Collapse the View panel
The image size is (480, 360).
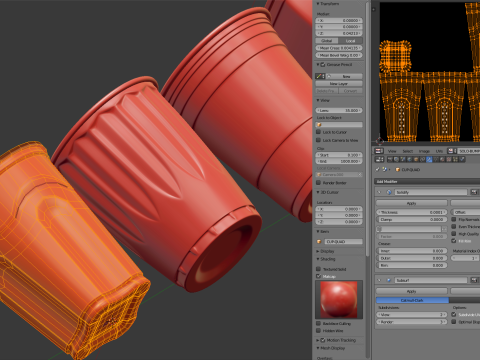pos(318,100)
